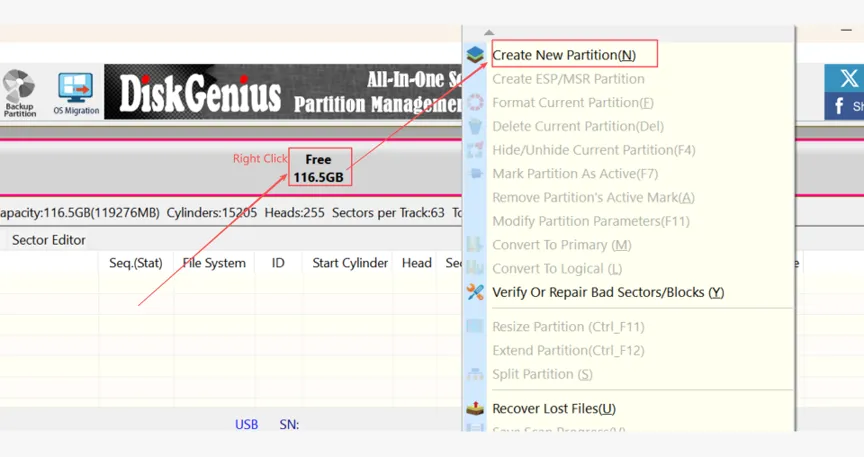Click the ID column header
864x457 pixels.
pyautogui.click(x=278, y=263)
